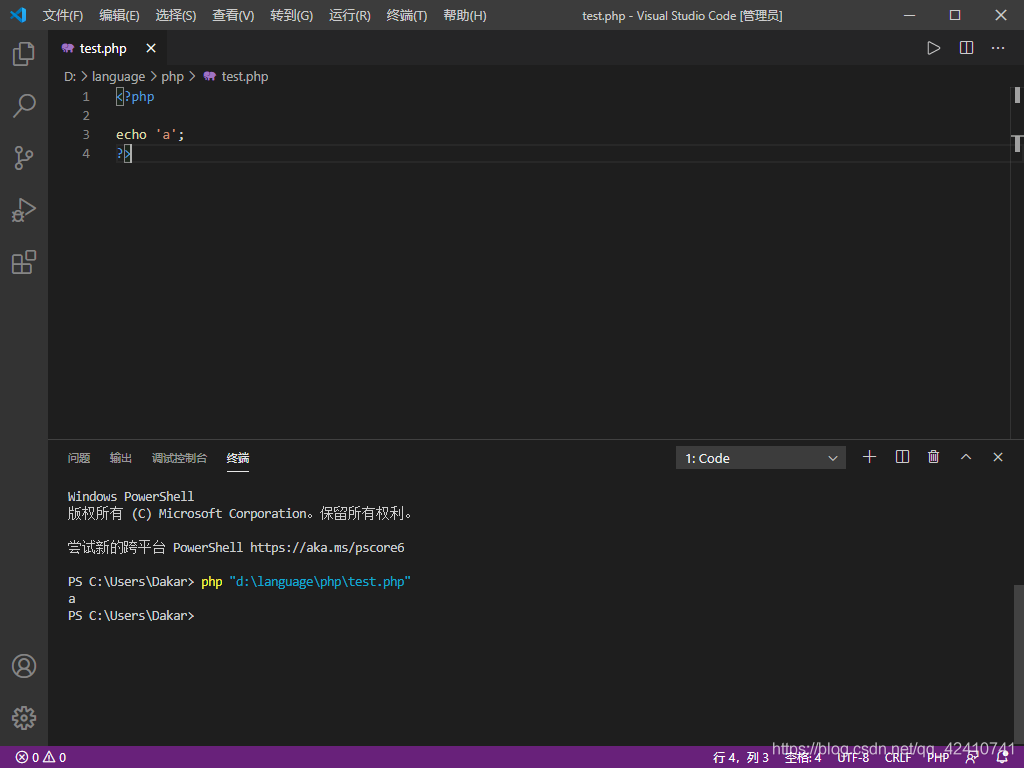The width and height of the screenshot is (1024, 768).
Task: Open the 查看(V) menu
Action: pos(233,15)
